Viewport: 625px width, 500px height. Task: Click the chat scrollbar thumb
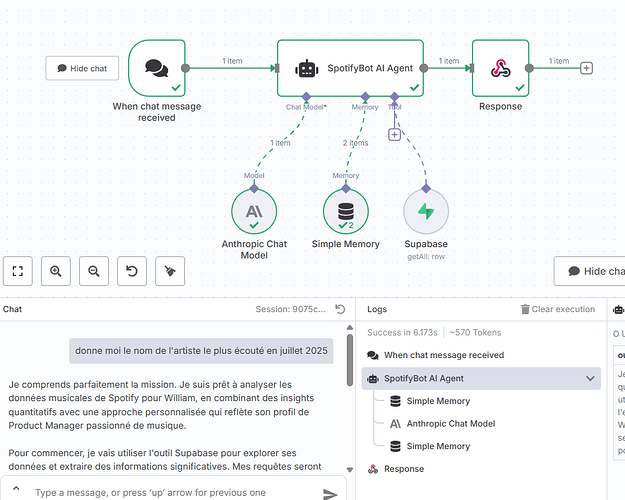pyautogui.click(x=350, y=360)
